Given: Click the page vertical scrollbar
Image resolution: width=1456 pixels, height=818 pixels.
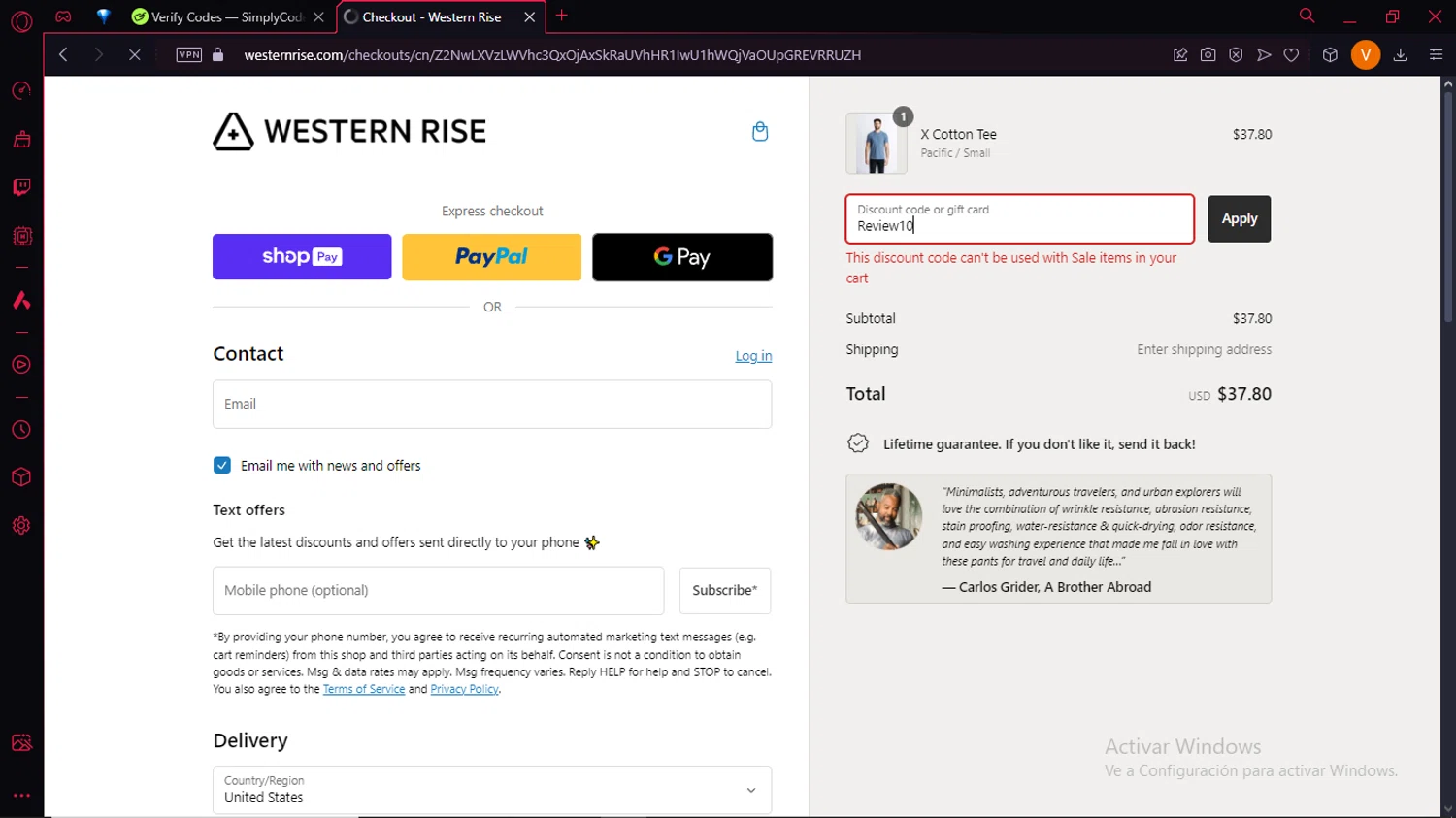Looking at the screenshot, I should pyautogui.click(x=1447, y=209).
